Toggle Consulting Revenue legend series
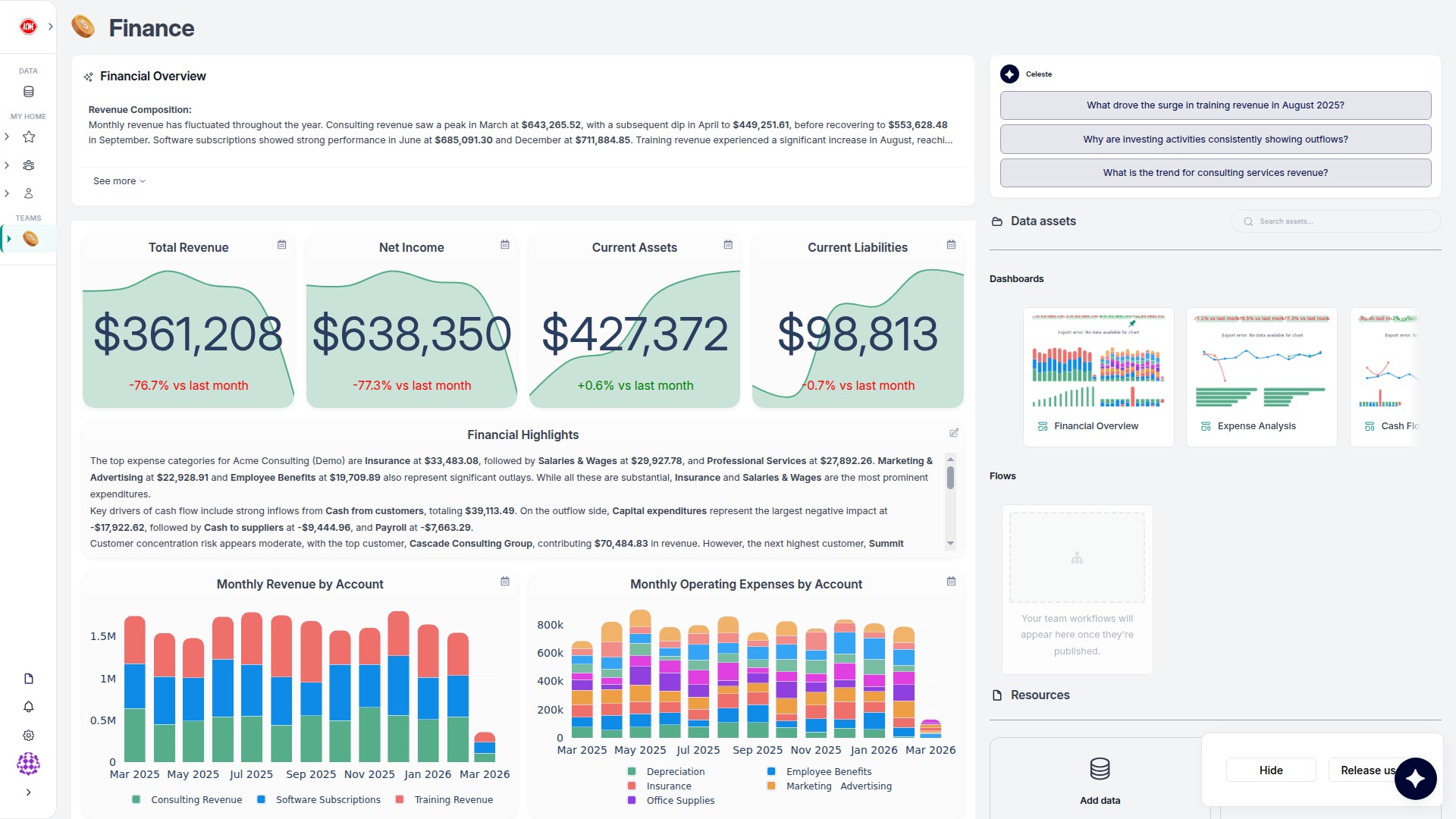This screenshot has height=819, width=1456. tap(196, 800)
